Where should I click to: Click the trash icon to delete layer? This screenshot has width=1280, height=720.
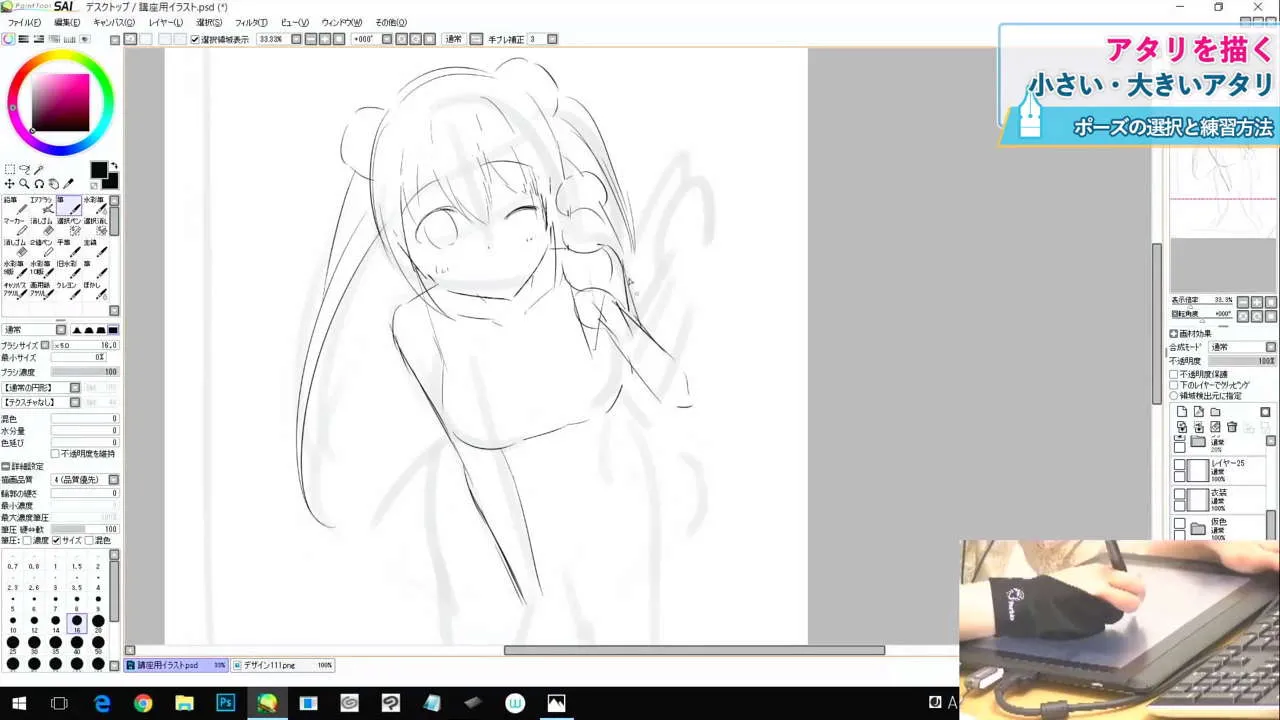pos(1232,428)
